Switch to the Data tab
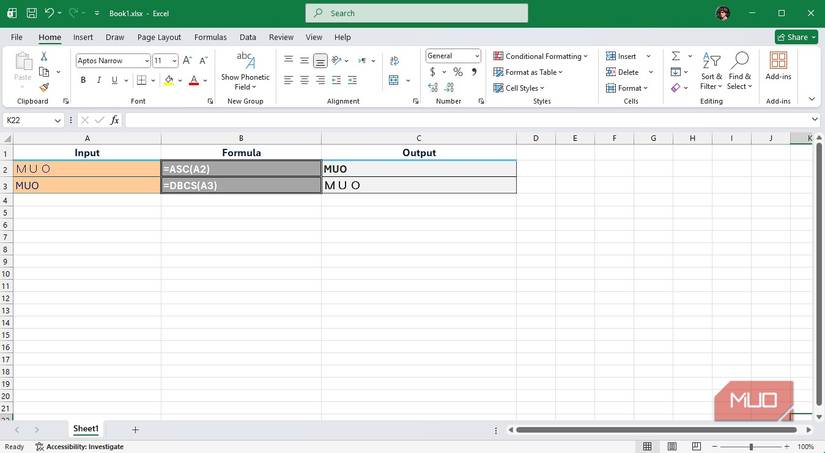 248,37
